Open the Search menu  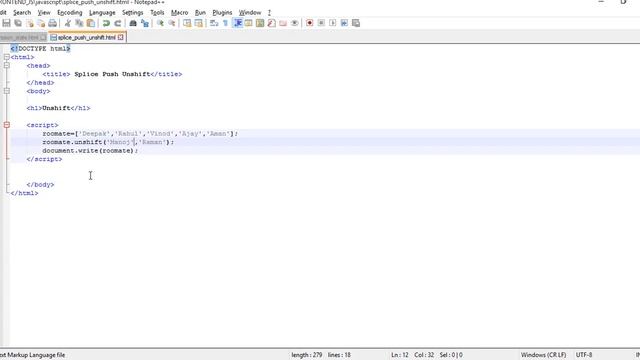coord(22,13)
